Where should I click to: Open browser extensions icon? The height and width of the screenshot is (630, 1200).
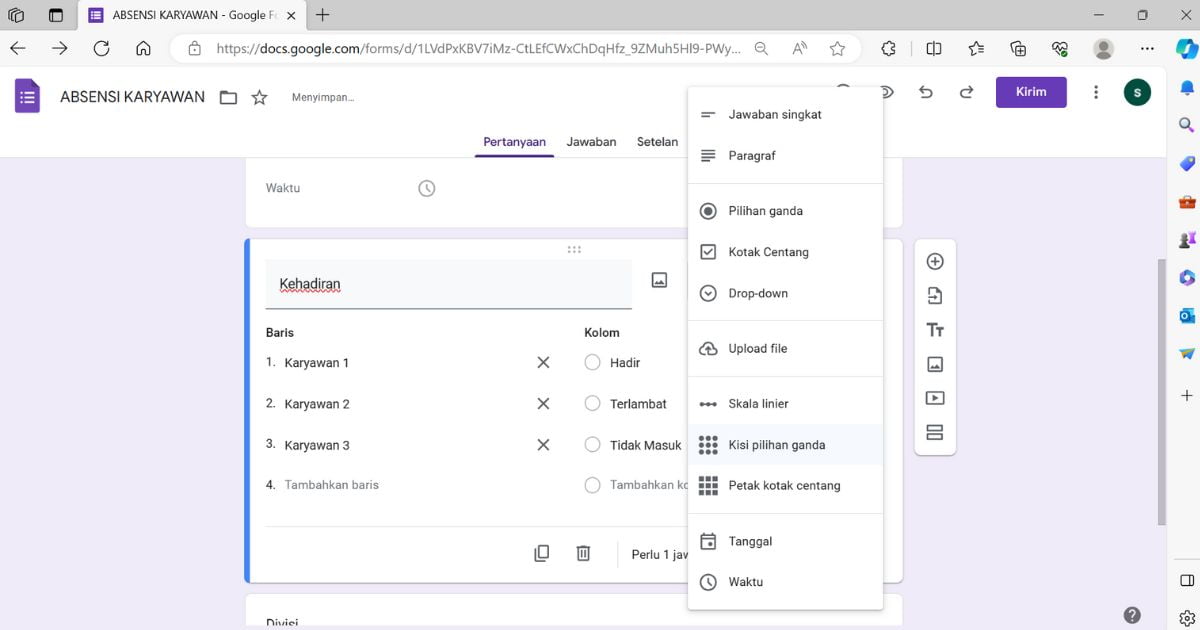[888, 48]
